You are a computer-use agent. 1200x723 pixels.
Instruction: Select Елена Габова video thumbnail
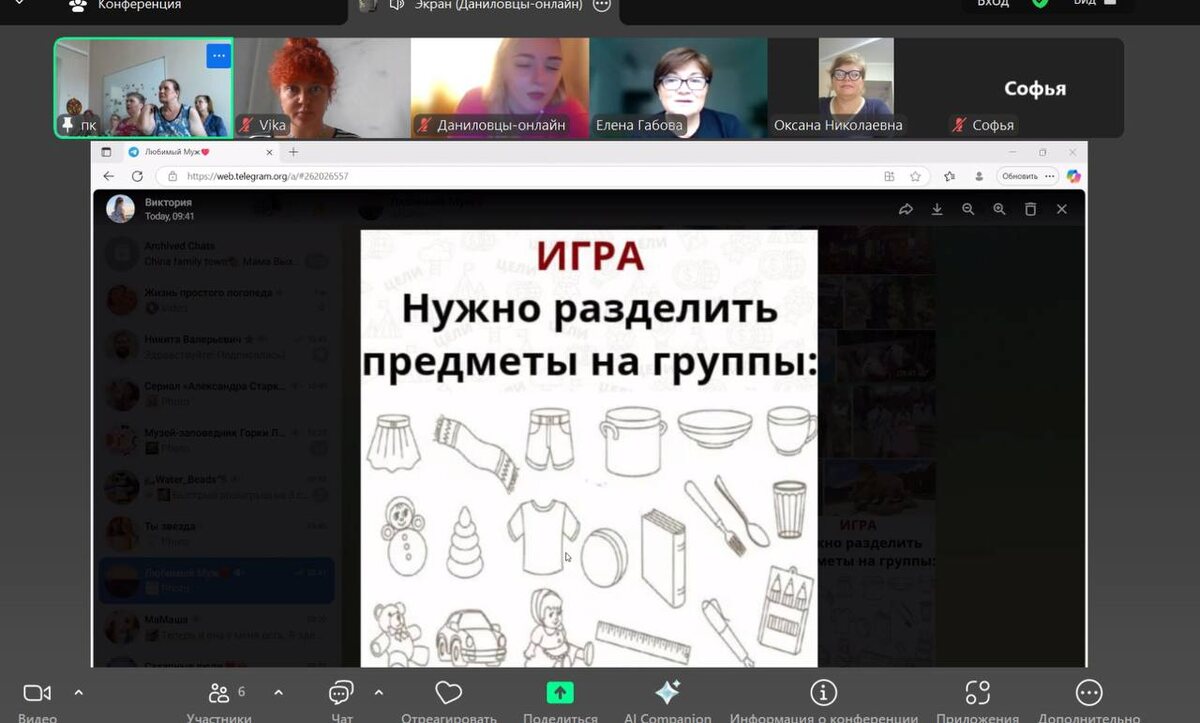click(678, 88)
